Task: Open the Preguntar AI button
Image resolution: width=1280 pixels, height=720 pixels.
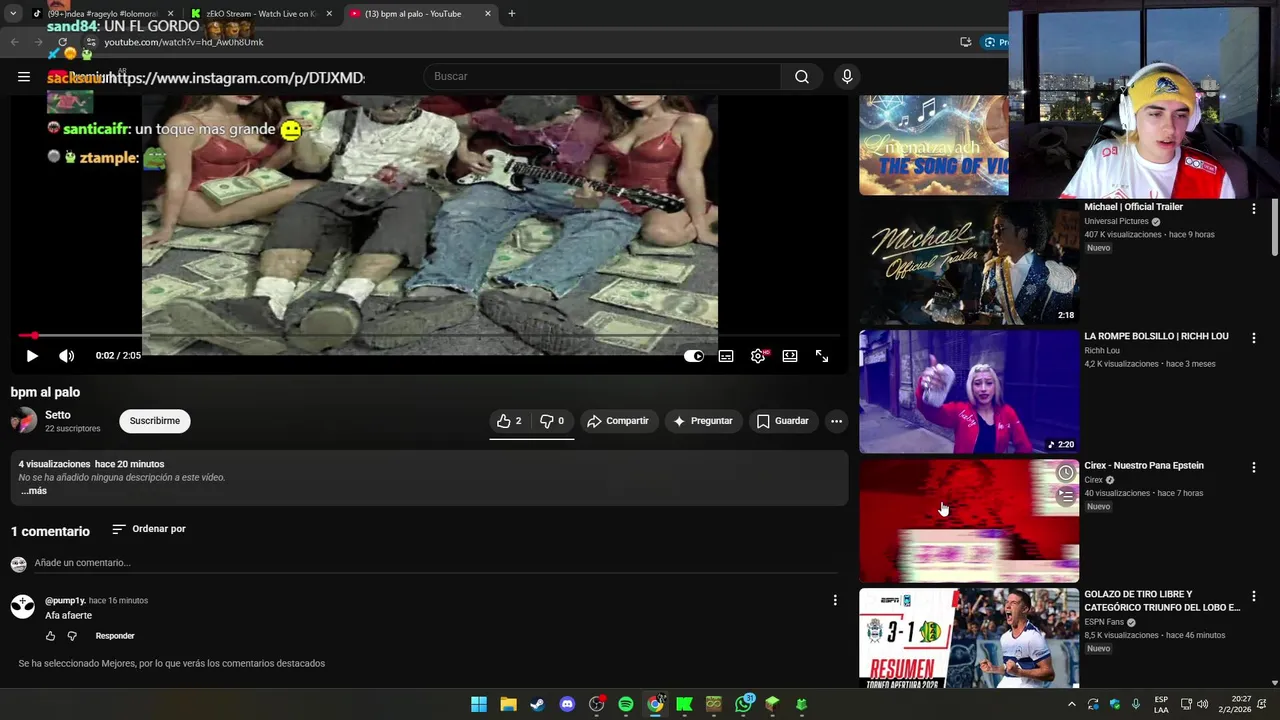Action: coord(703,421)
